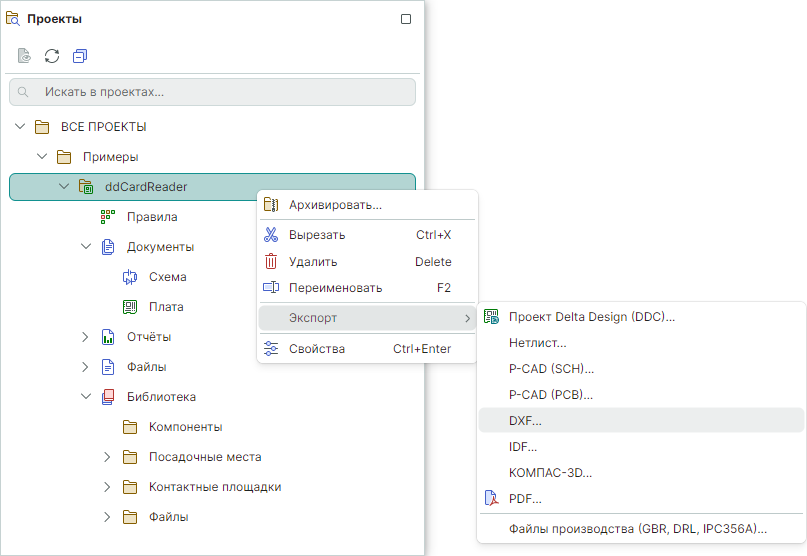Click the refresh projects icon
Screen dimensions: 807x556
coord(52,56)
